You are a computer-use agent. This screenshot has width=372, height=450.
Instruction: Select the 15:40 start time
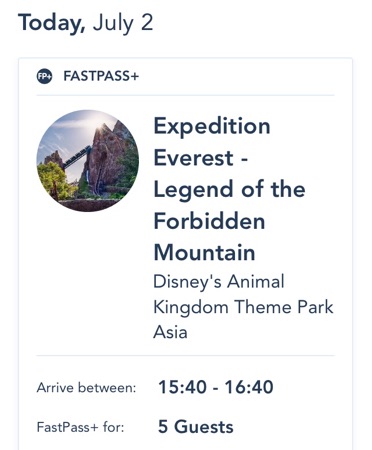click(182, 387)
